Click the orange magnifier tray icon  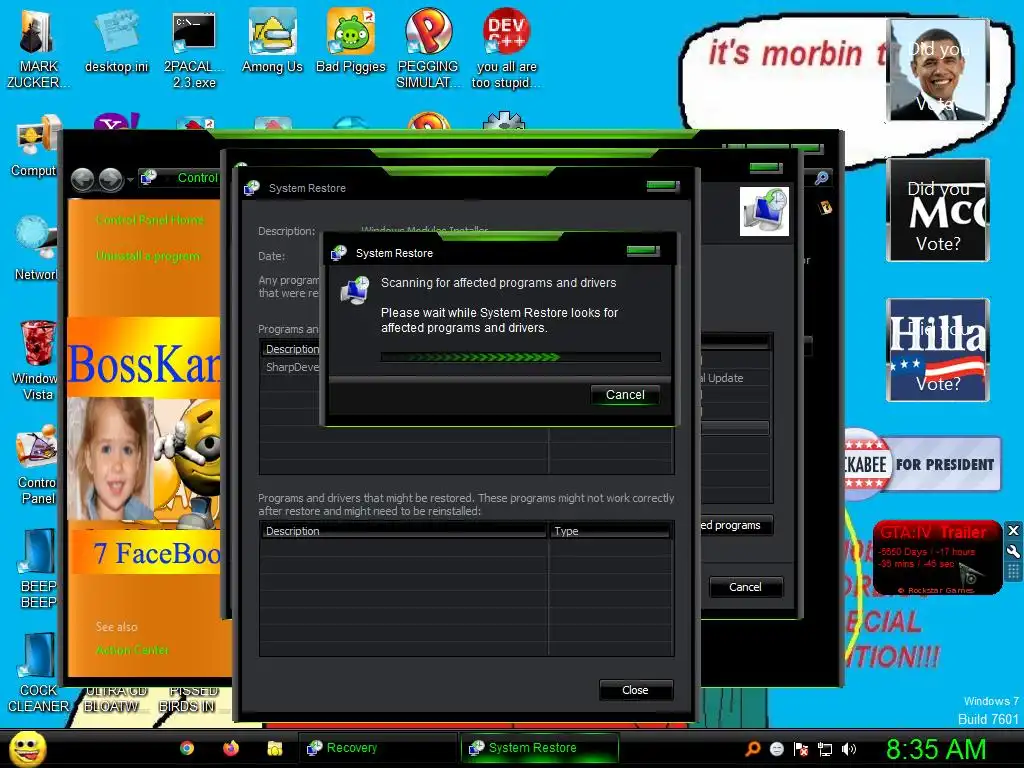752,748
